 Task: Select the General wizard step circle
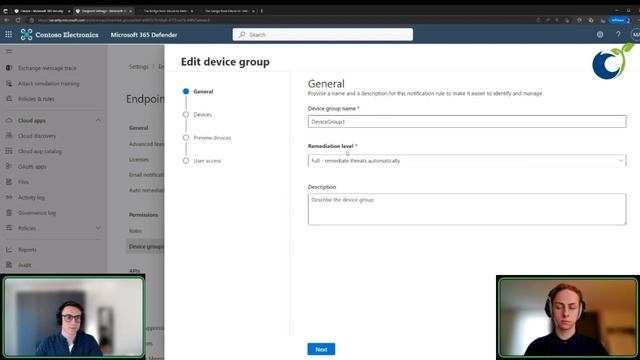186,91
